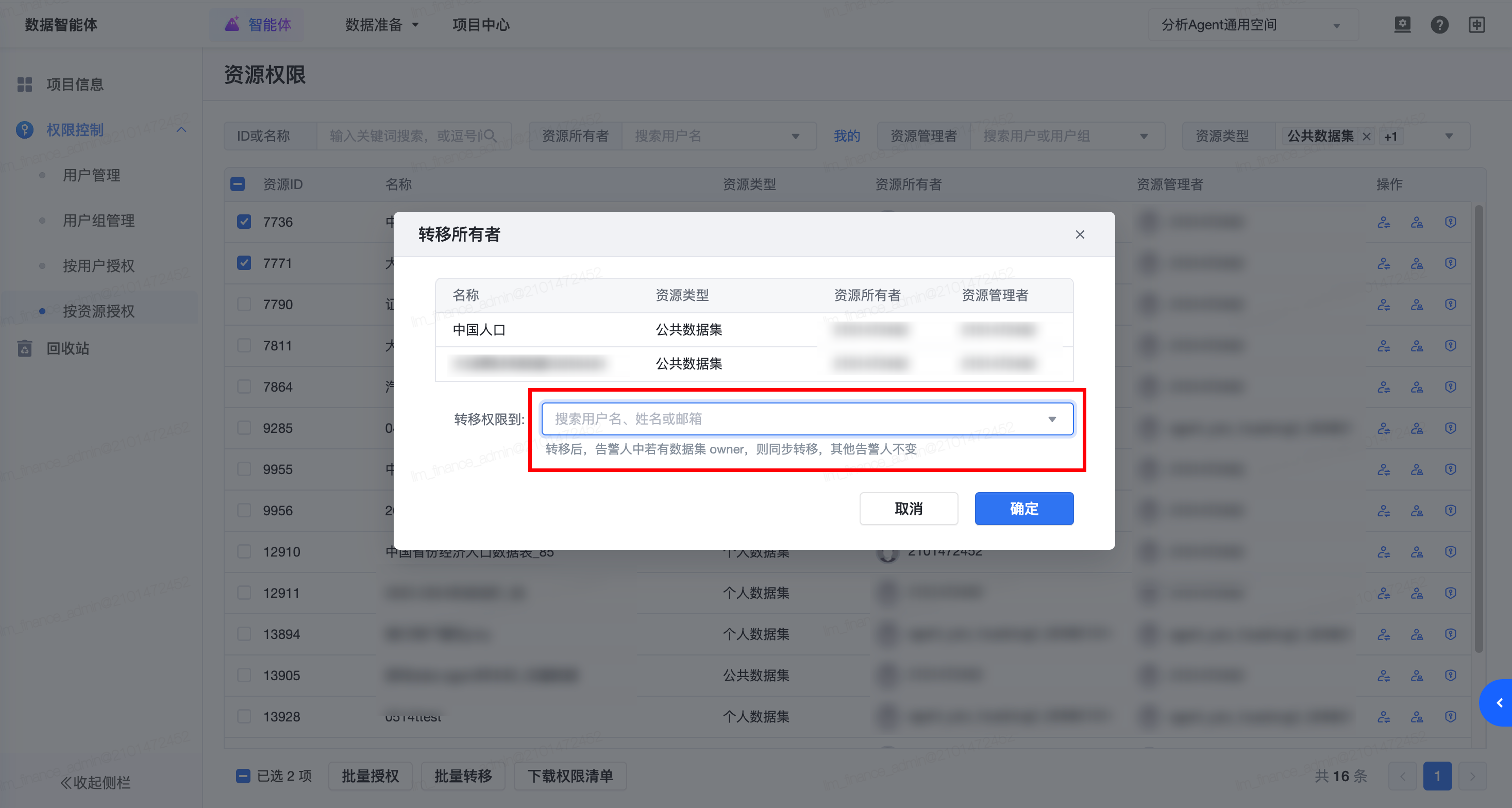1512x808 pixels.
Task: Open the 分析Agent通用空间 workspace selector
Action: (x=1253, y=25)
